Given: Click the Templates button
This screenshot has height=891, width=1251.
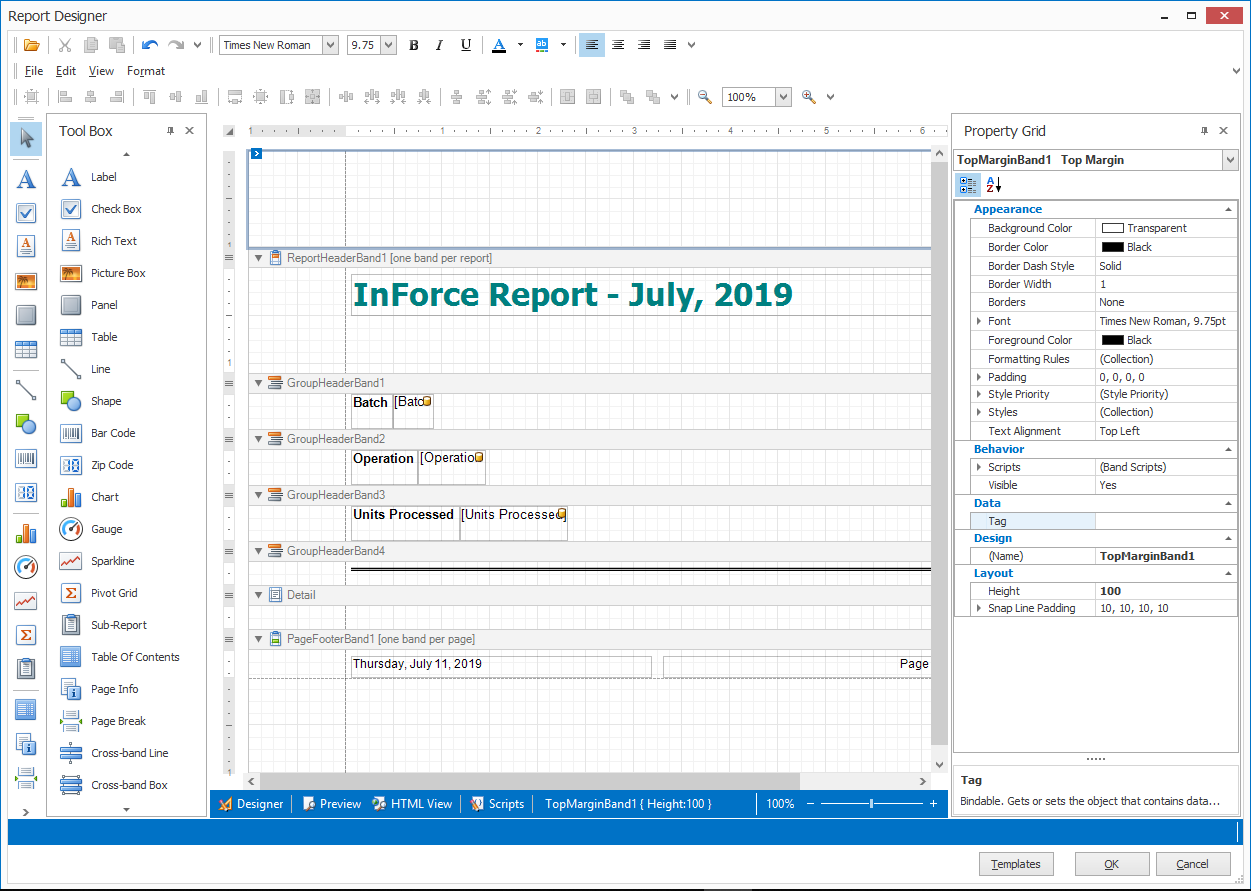Looking at the screenshot, I should click(x=1016, y=864).
